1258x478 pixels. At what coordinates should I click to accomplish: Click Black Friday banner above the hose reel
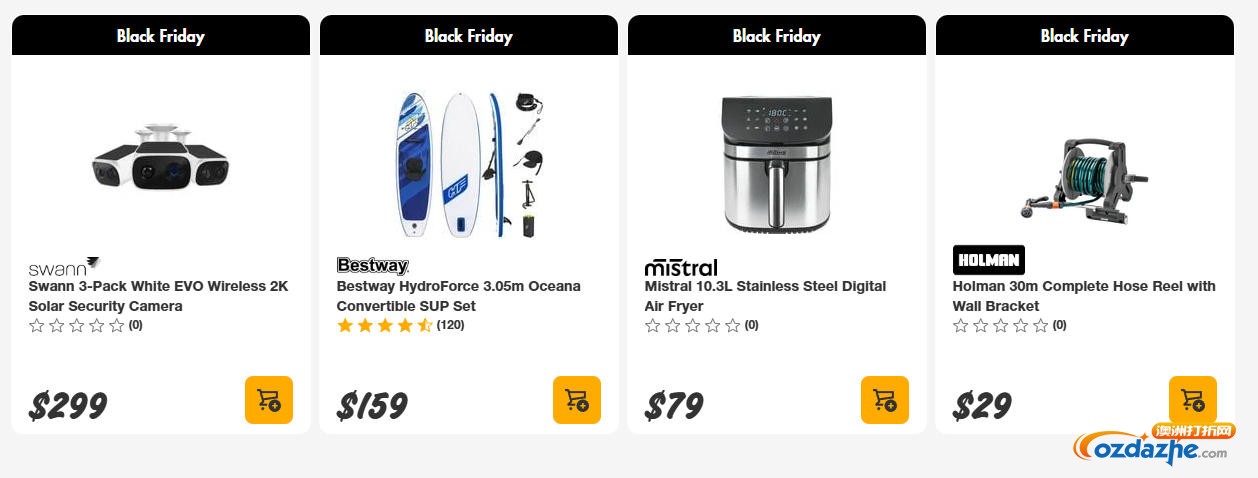point(1085,36)
